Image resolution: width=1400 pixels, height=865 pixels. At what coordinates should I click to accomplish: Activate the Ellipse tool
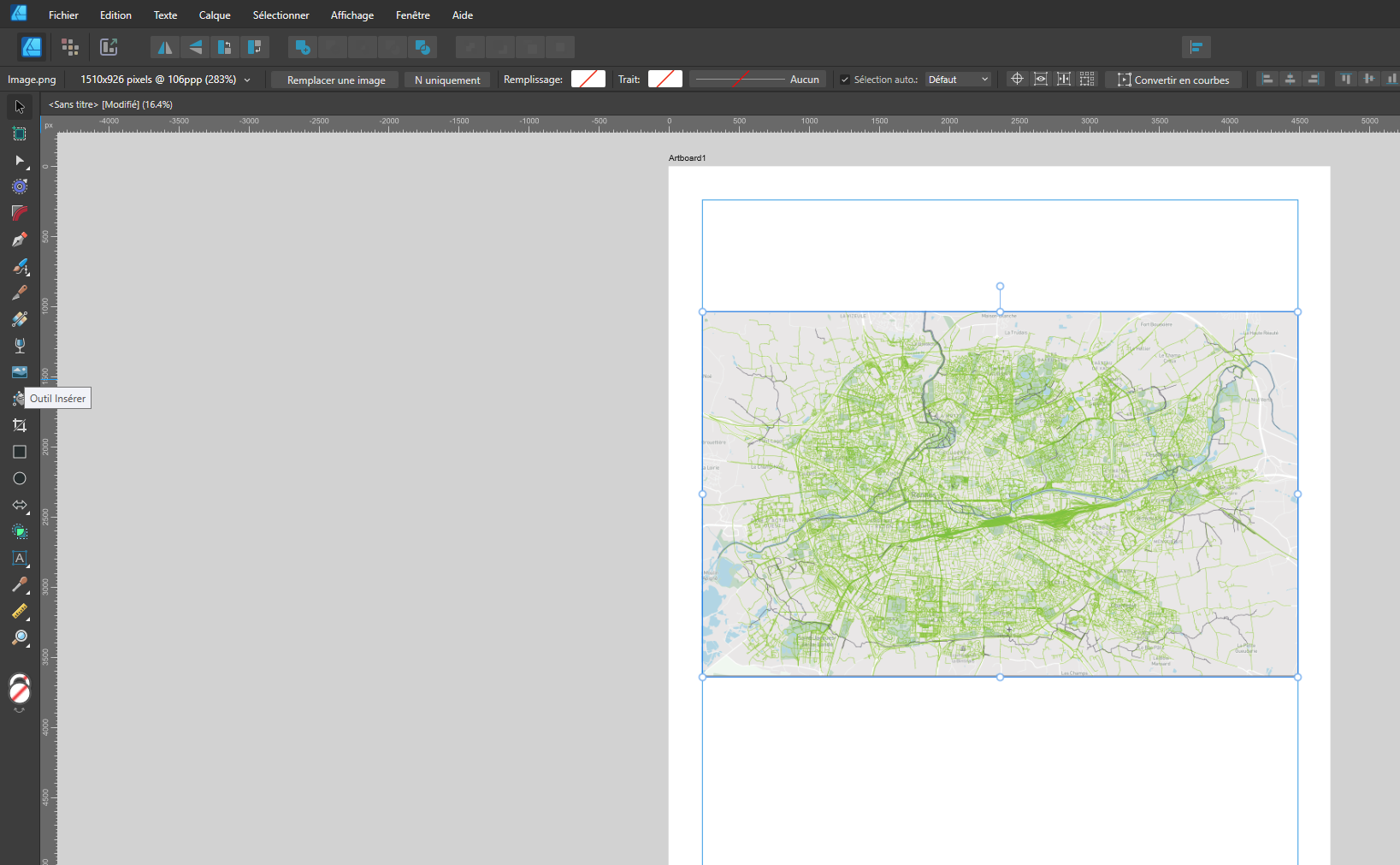click(19, 478)
